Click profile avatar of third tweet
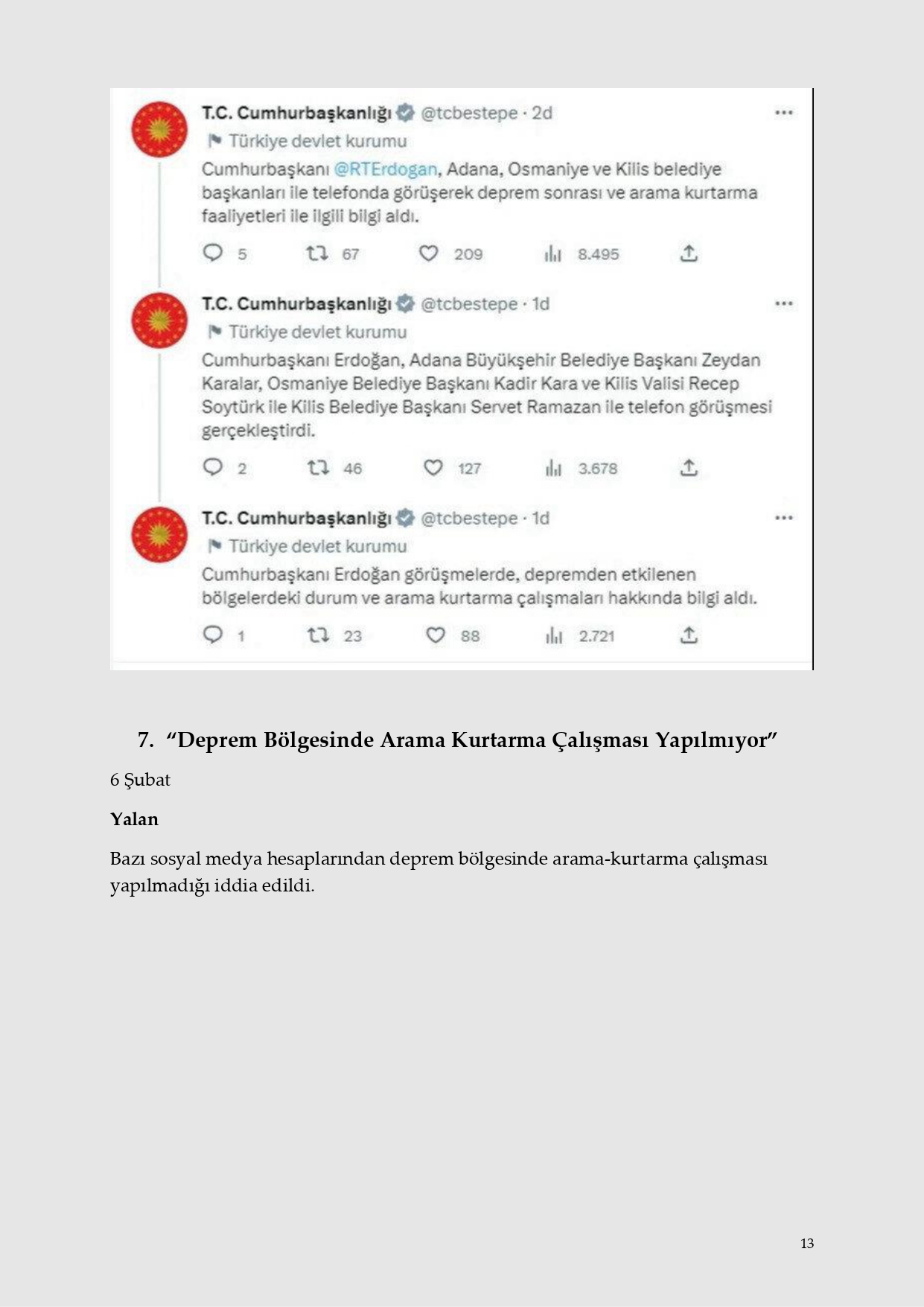 point(159,535)
